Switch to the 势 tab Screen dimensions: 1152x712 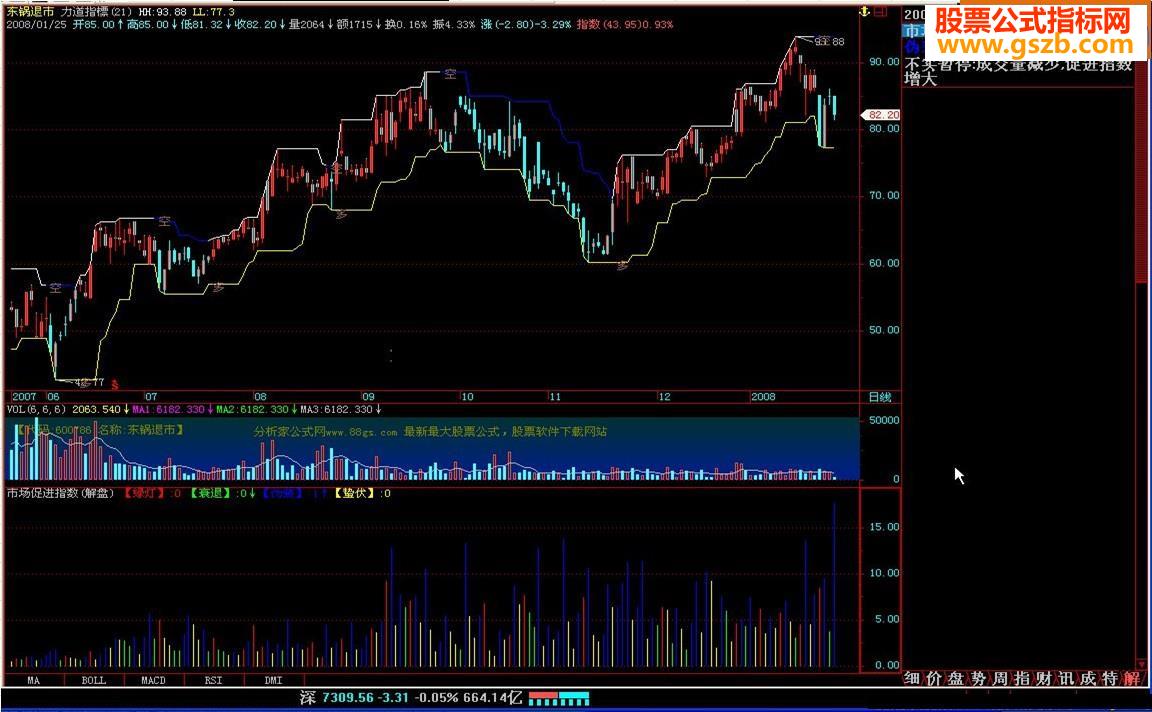point(977,679)
